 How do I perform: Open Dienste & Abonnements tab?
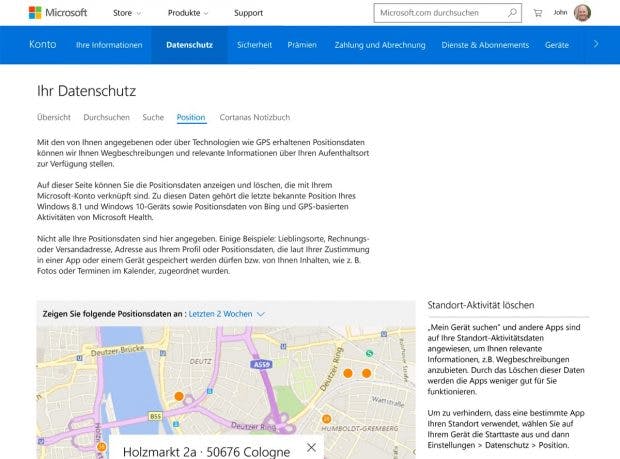pyautogui.click(x=485, y=45)
